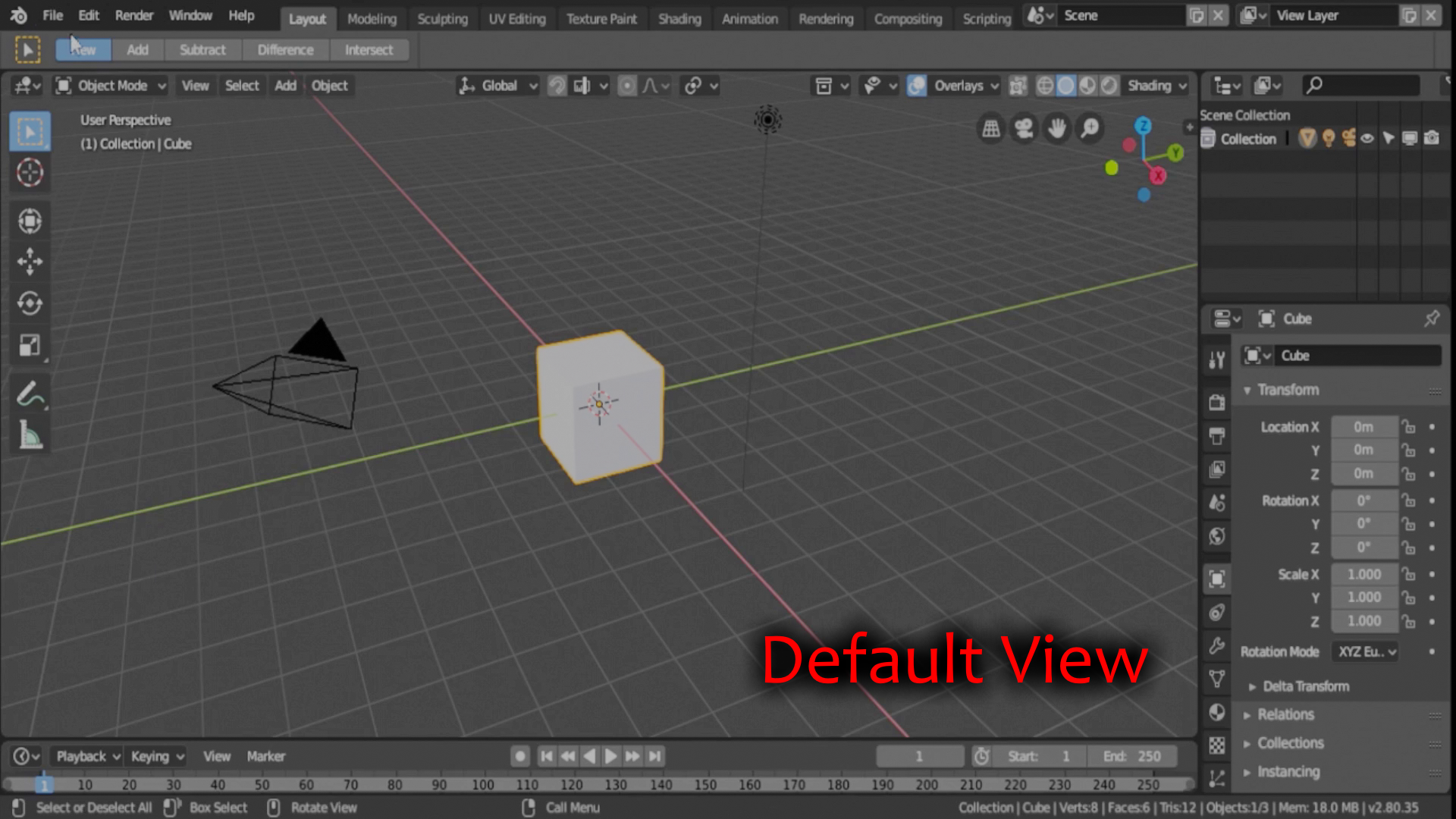Toggle camera view gizmo button

[1024, 129]
